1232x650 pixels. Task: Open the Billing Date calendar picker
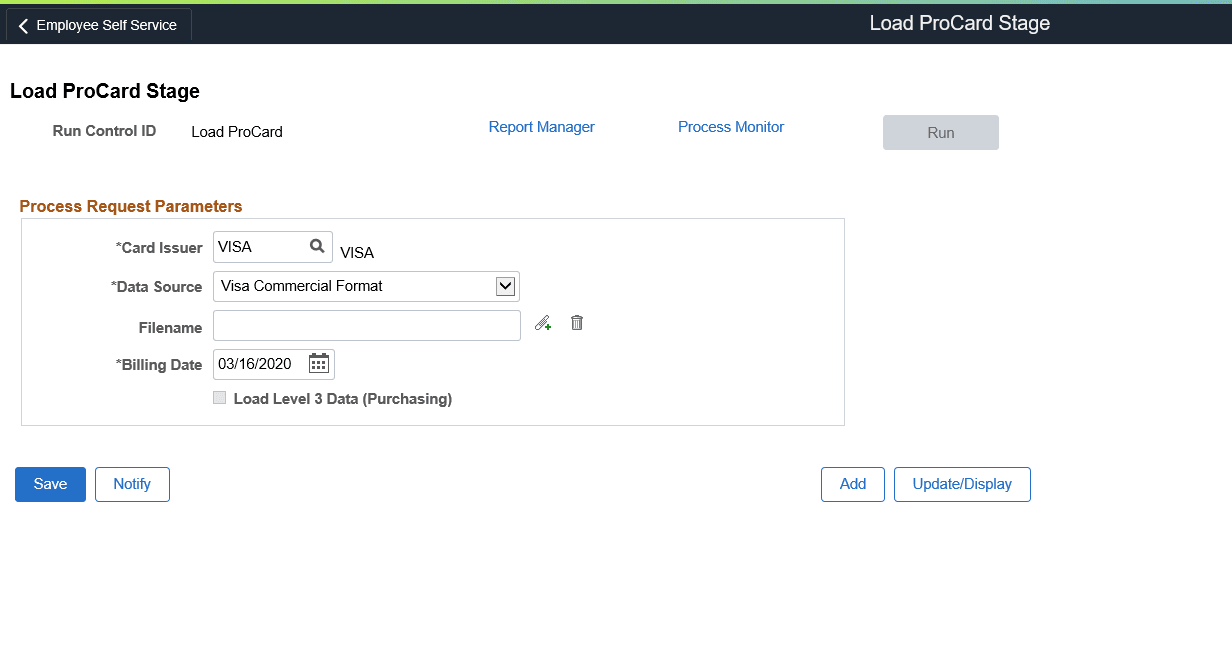pos(318,363)
